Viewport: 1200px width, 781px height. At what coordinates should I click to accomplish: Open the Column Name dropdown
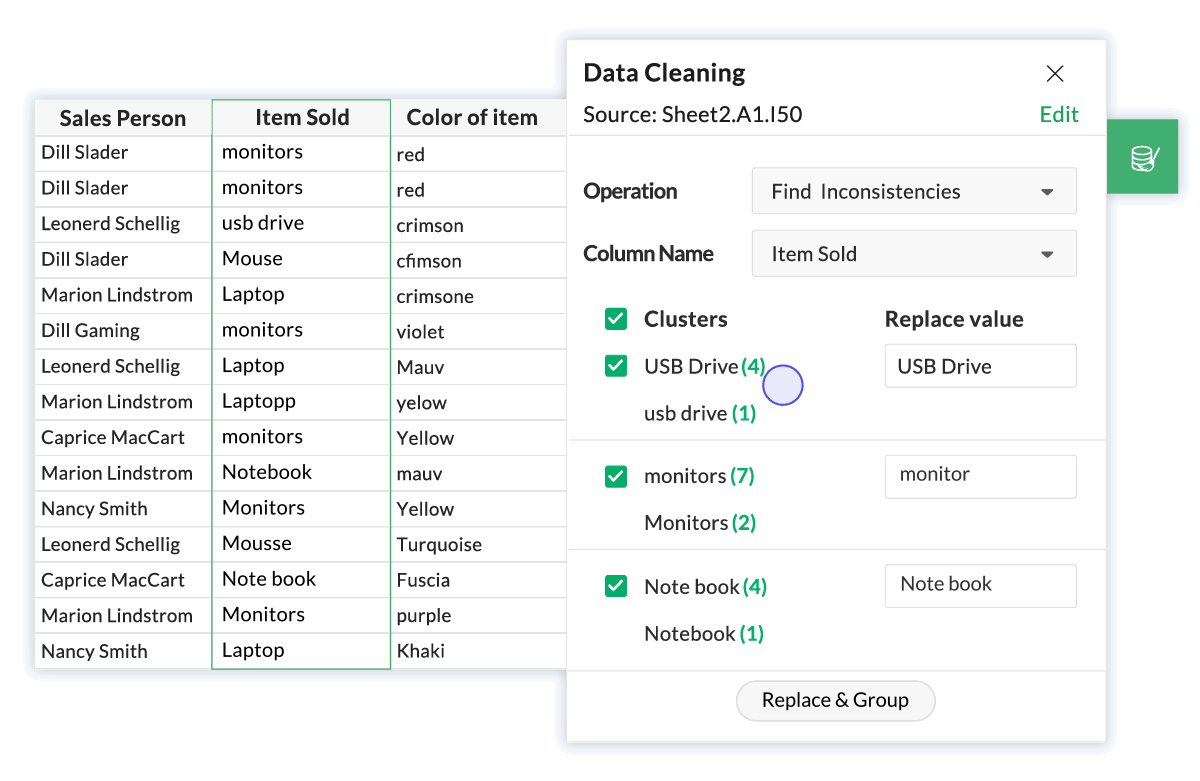(912, 253)
